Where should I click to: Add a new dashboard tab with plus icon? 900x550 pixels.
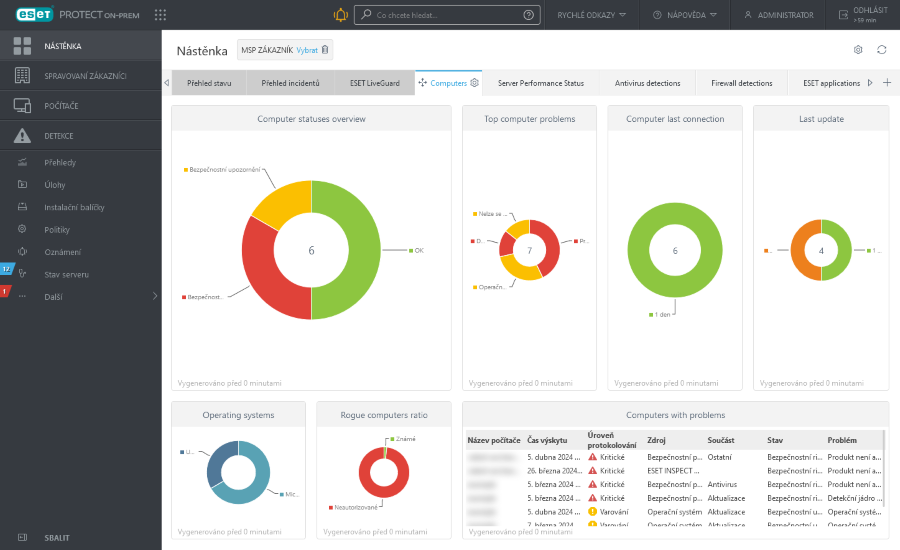tap(886, 83)
